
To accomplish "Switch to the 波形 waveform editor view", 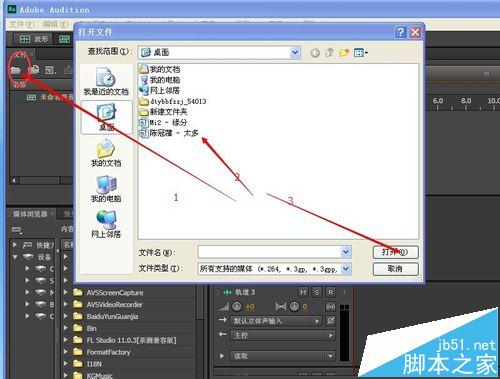I will coord(34,39).
